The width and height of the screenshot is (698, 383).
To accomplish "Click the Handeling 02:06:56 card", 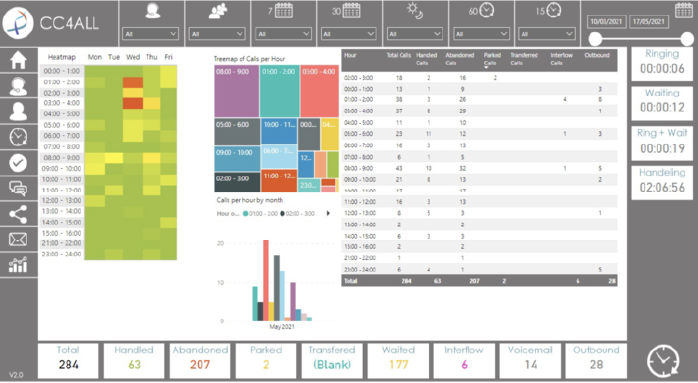I will pos(662,182).
